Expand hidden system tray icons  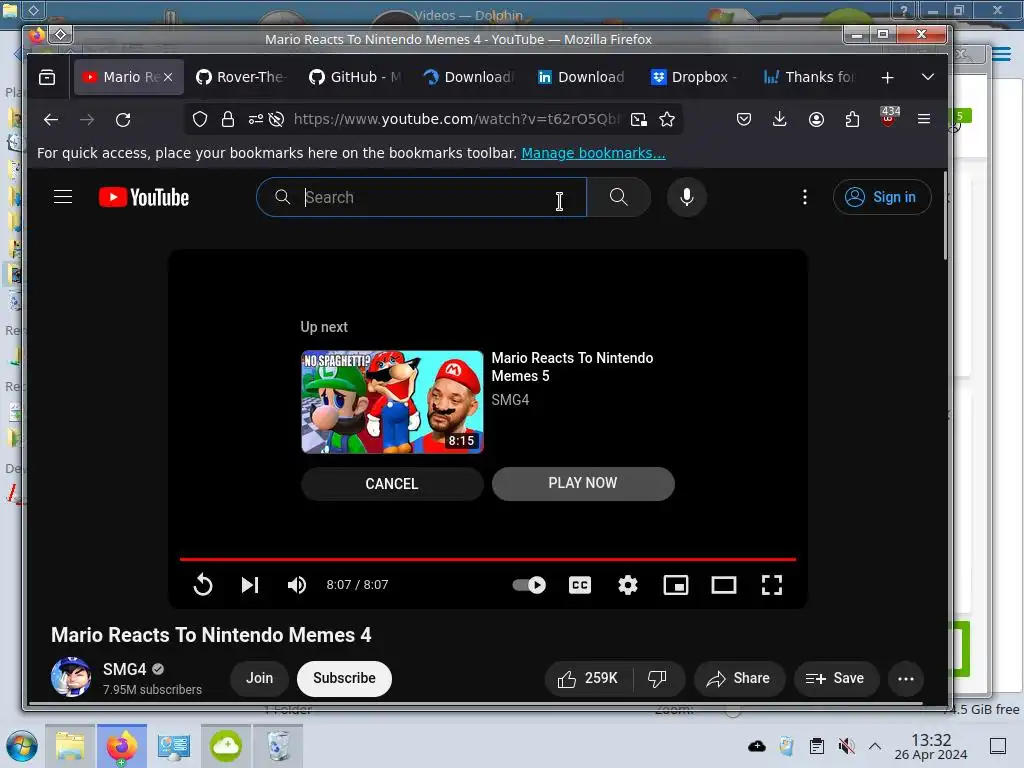point(875,746)
